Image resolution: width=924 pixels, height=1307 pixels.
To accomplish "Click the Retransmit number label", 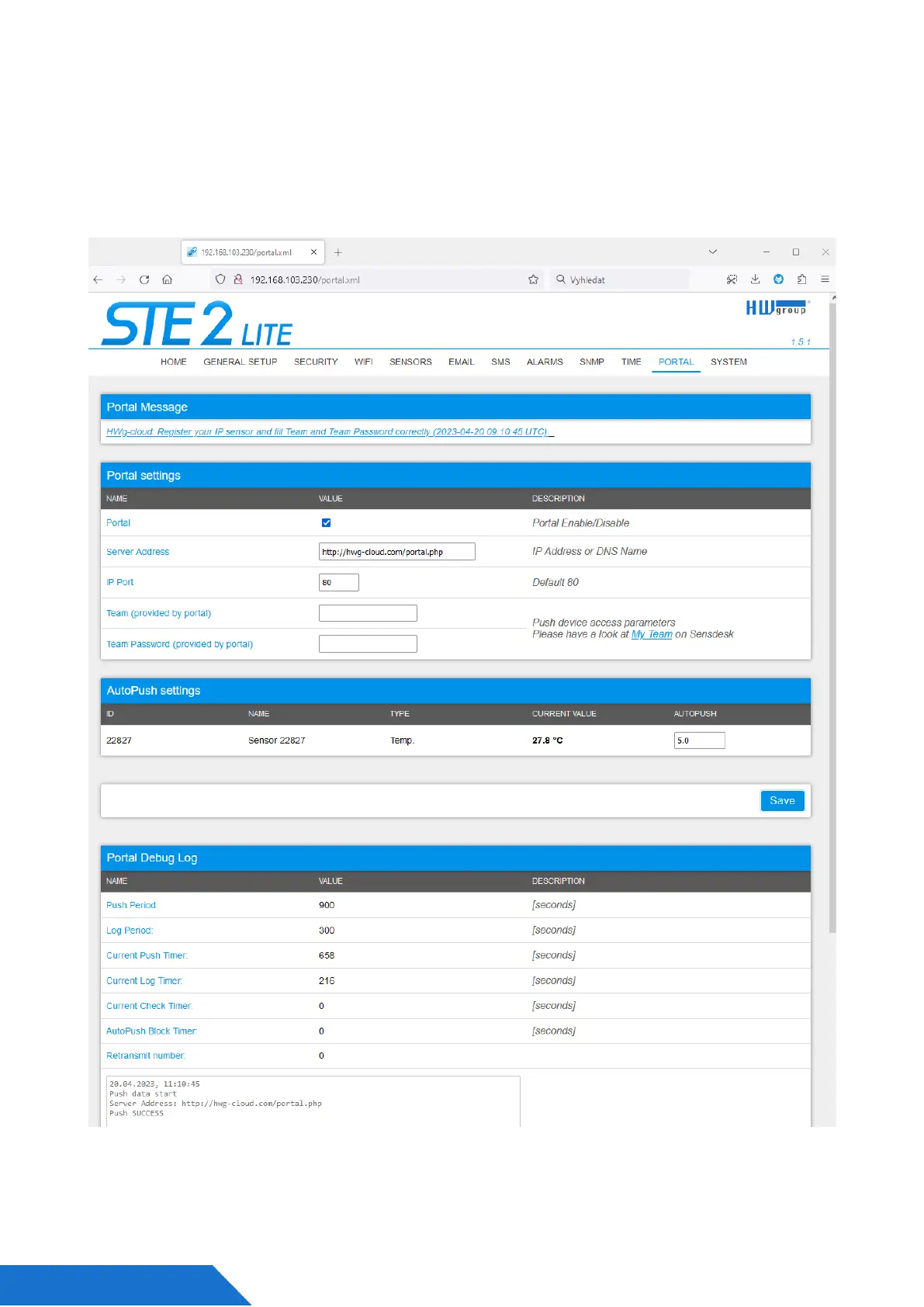I will (146, 1056).
